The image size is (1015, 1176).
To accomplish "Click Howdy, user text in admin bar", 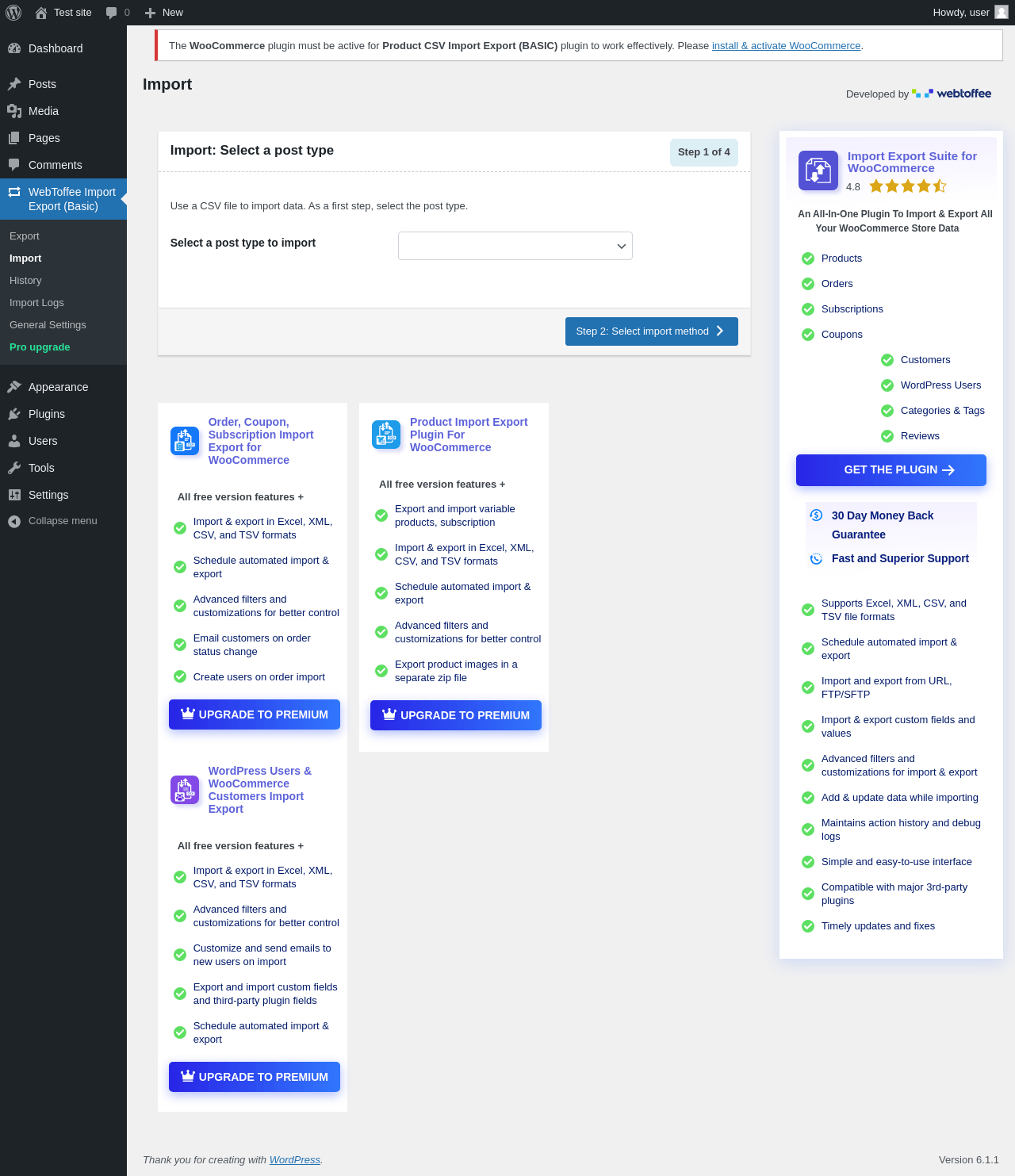I will pos(961,13).
